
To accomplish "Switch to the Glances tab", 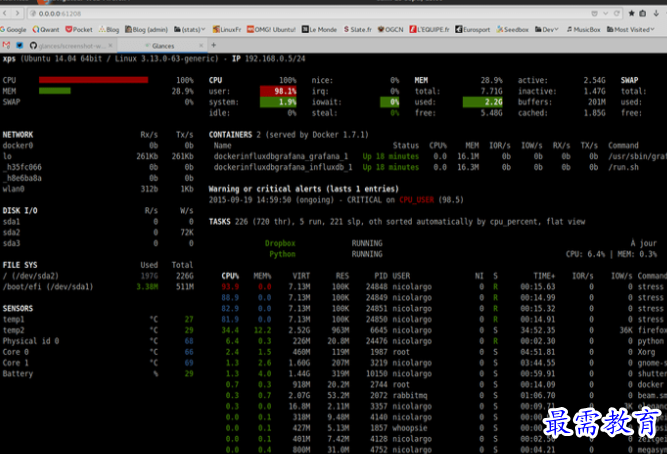I will [162, 46].
